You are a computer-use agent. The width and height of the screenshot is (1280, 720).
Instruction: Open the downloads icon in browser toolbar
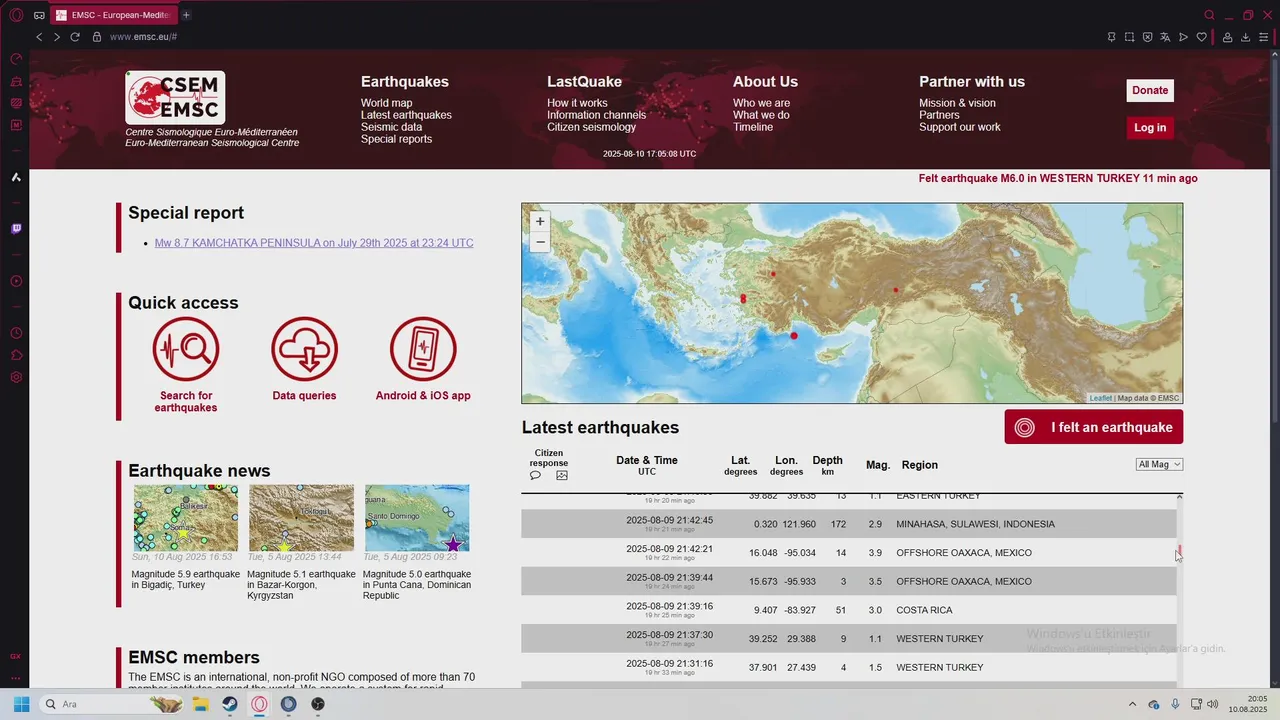pos(1246,37)
